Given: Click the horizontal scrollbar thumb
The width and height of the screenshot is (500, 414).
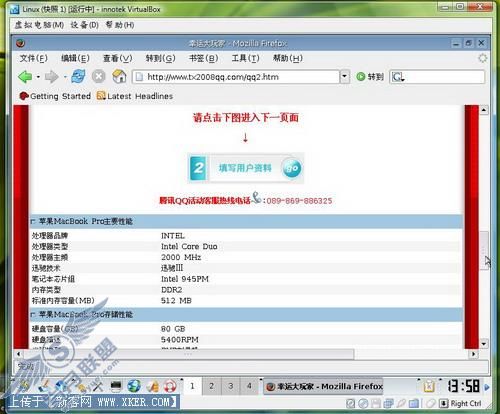Looking at the screenshot, I should [188, 354].
